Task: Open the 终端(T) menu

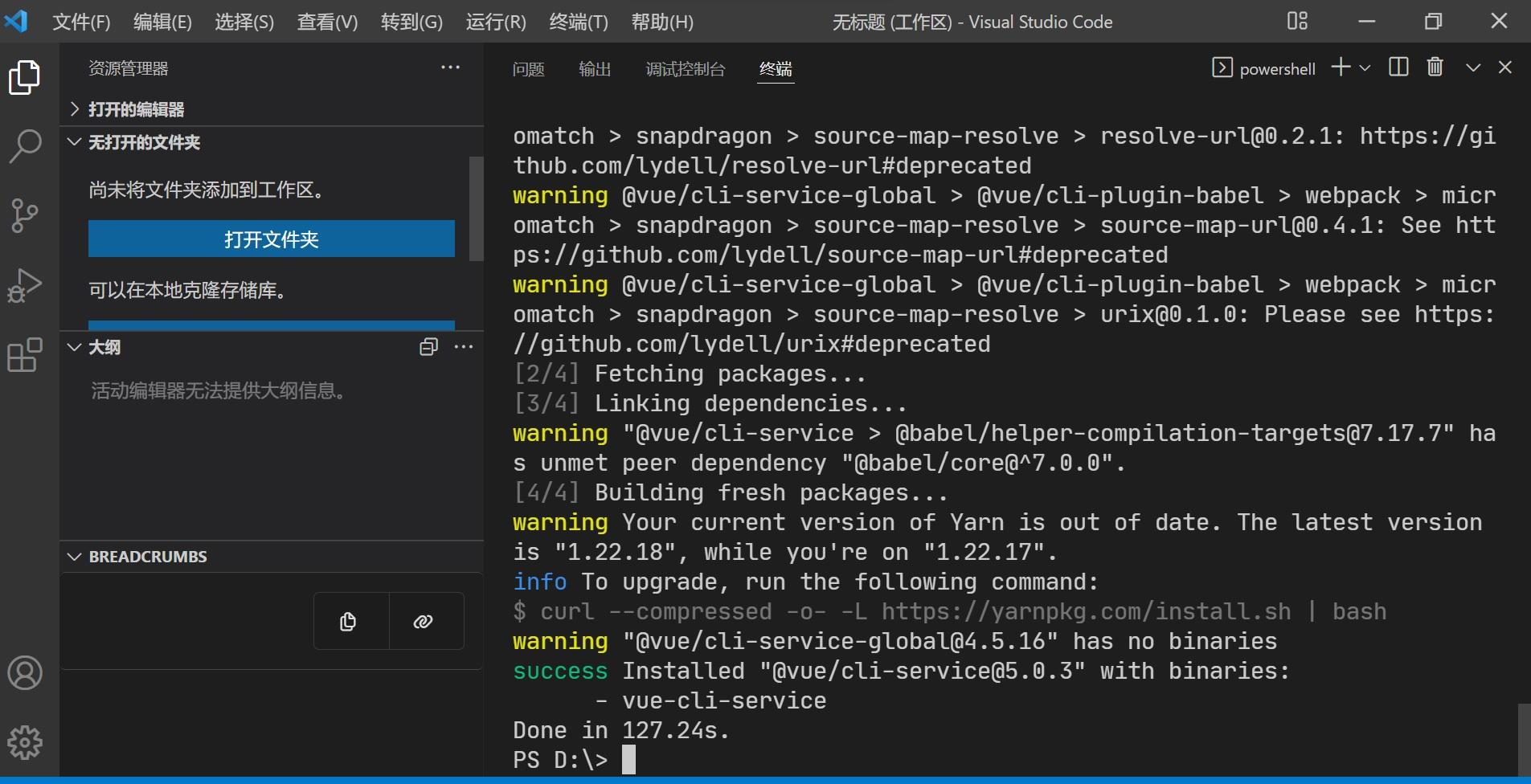Action: point(578,22)
